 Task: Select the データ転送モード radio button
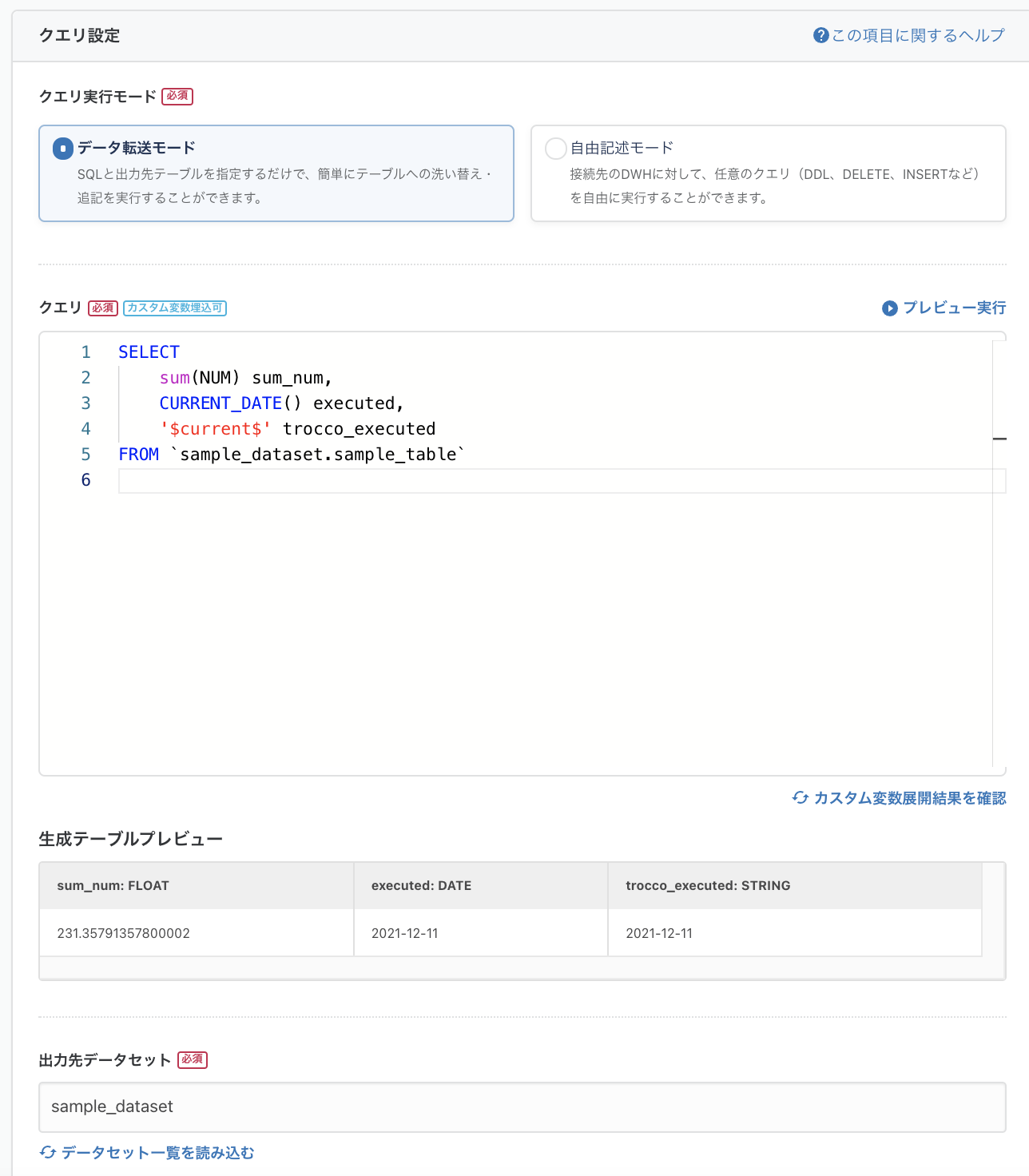63,149
